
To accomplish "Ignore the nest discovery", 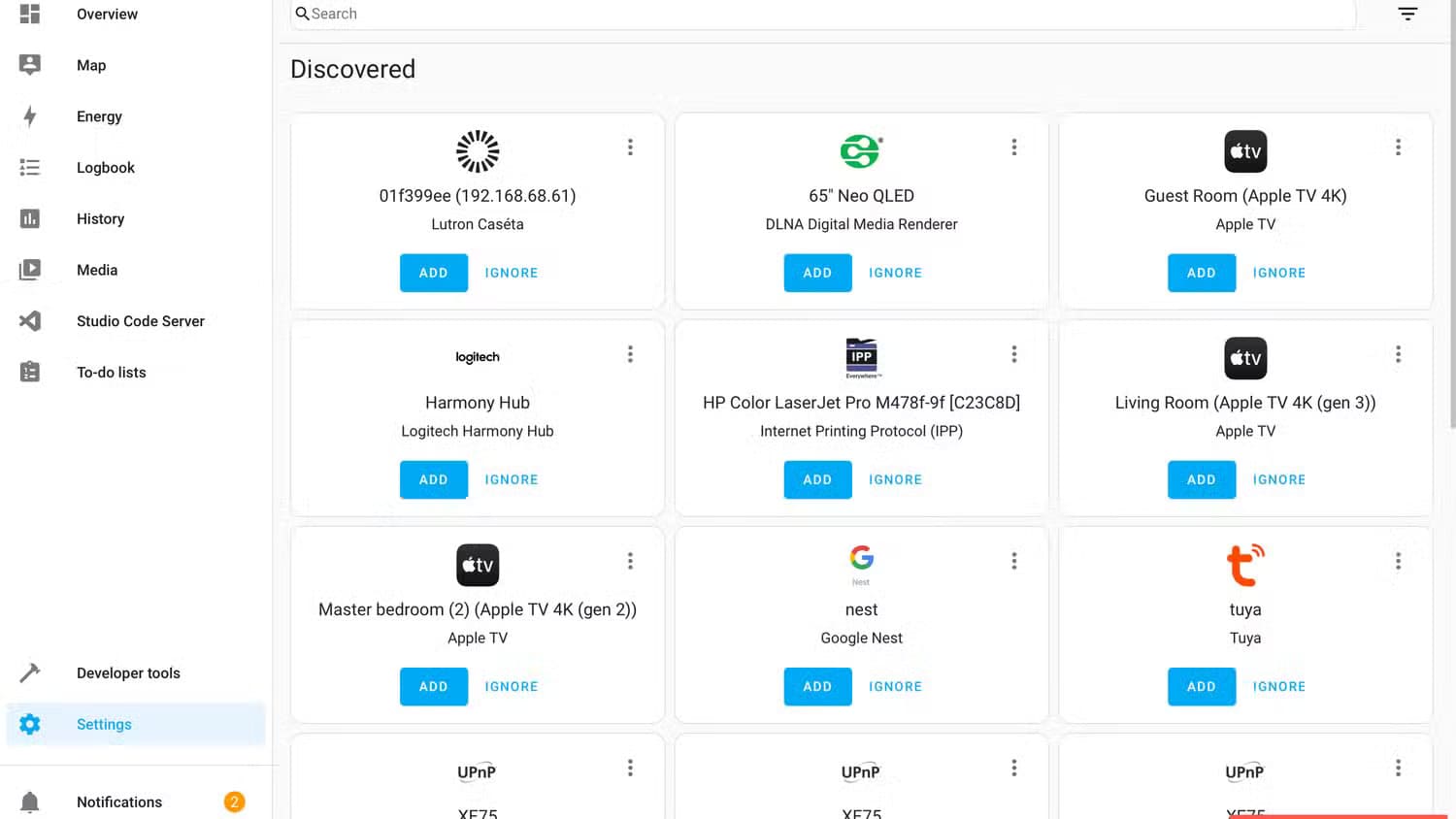I will point(895,686).
